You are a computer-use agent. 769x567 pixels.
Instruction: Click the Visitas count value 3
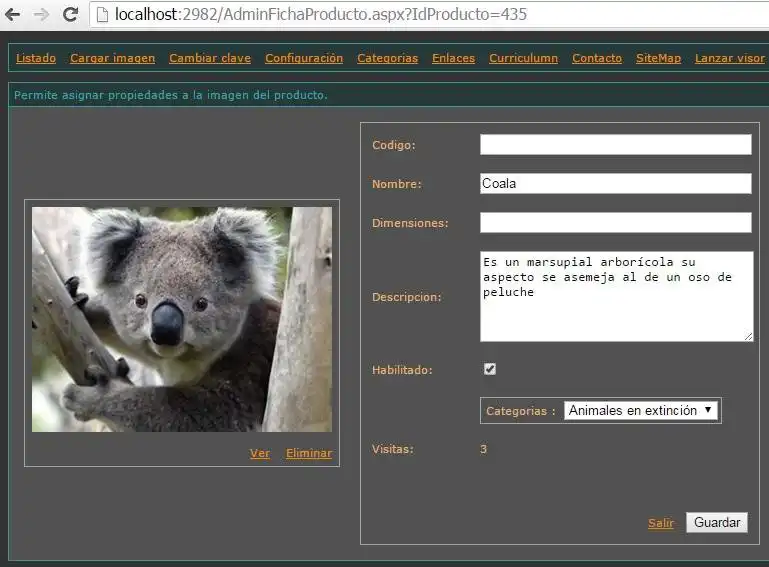click(x=484, y=449)
